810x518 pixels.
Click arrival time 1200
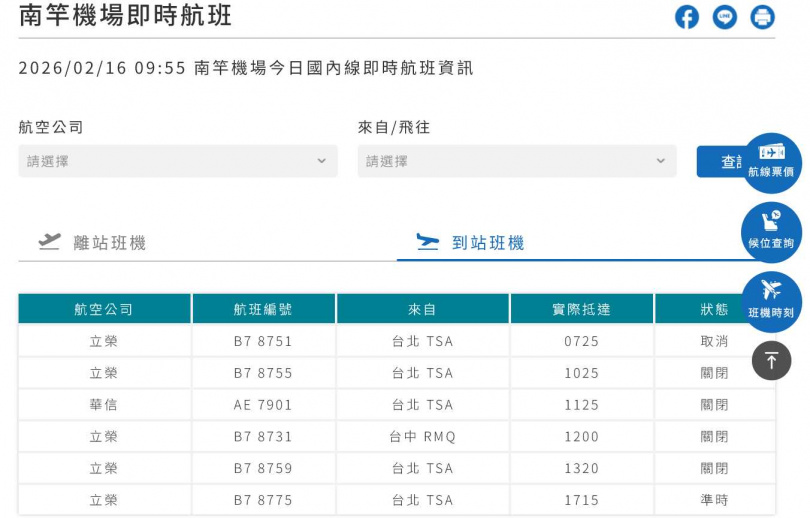pyautogui.click(x=582, y=437)
